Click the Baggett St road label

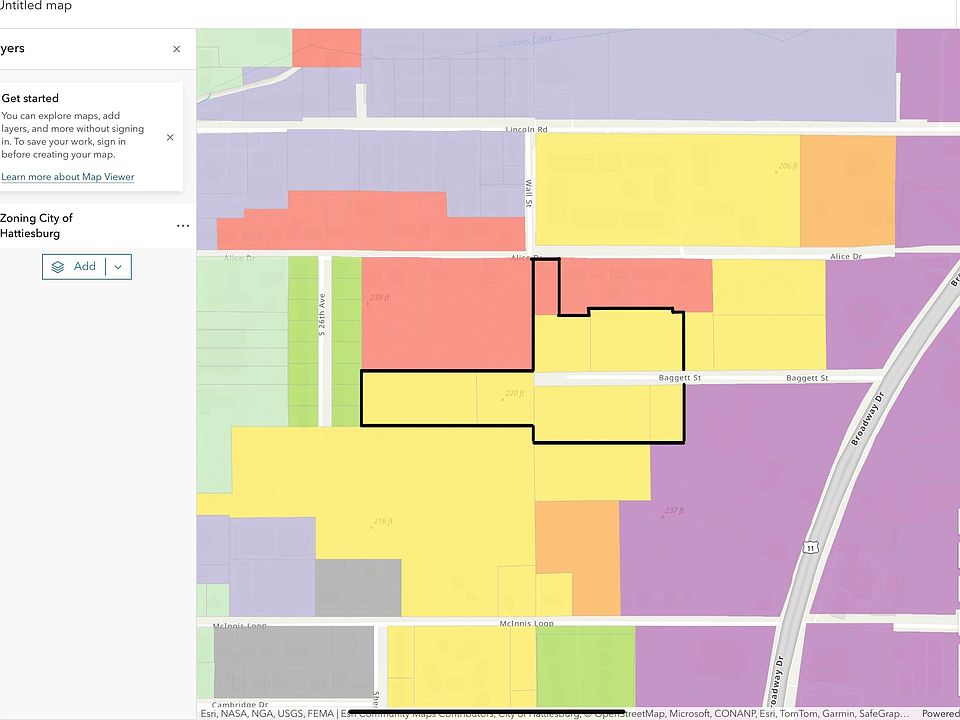pos(680,378)
